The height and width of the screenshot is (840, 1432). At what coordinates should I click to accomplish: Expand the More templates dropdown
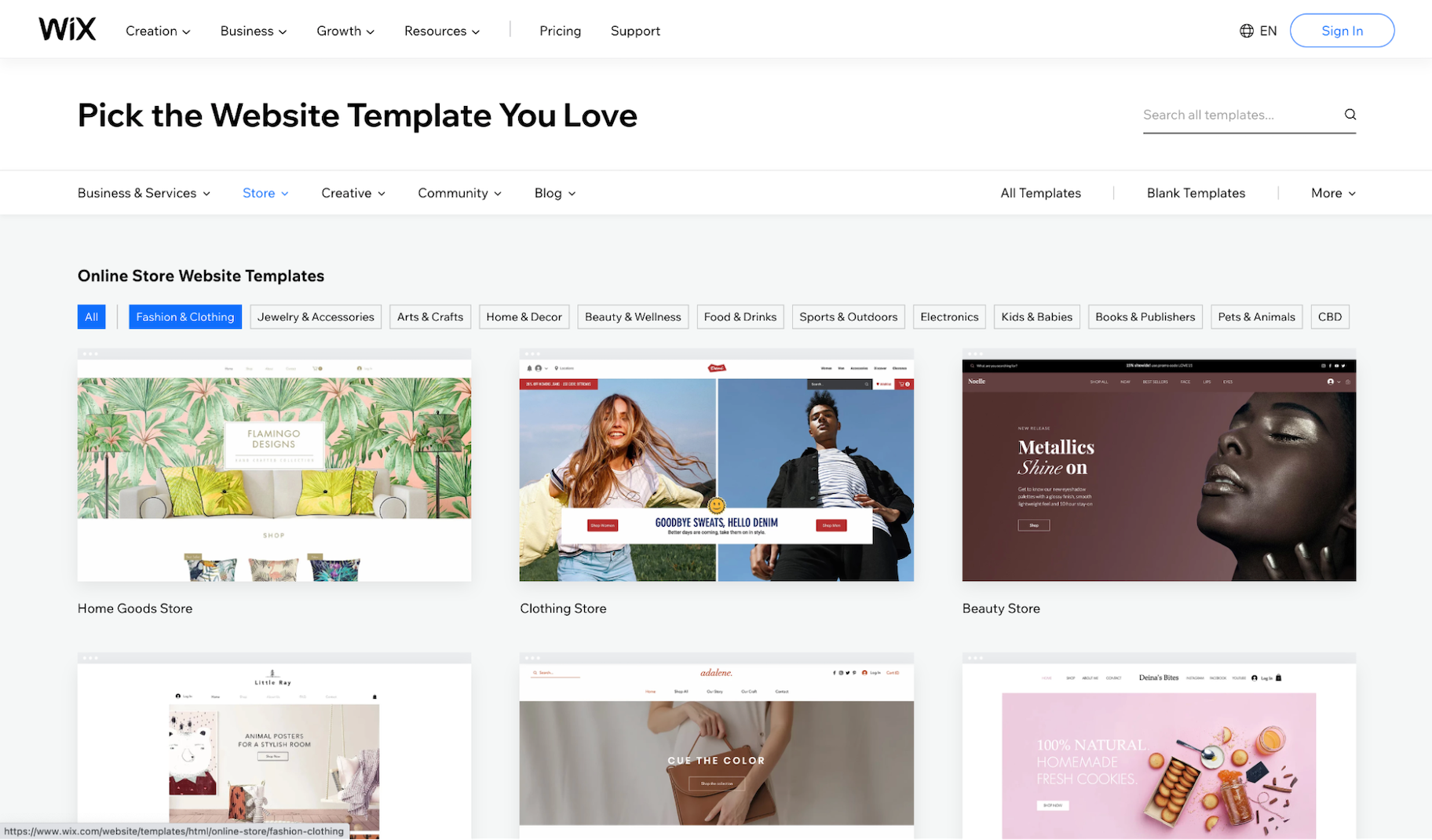1332,193
